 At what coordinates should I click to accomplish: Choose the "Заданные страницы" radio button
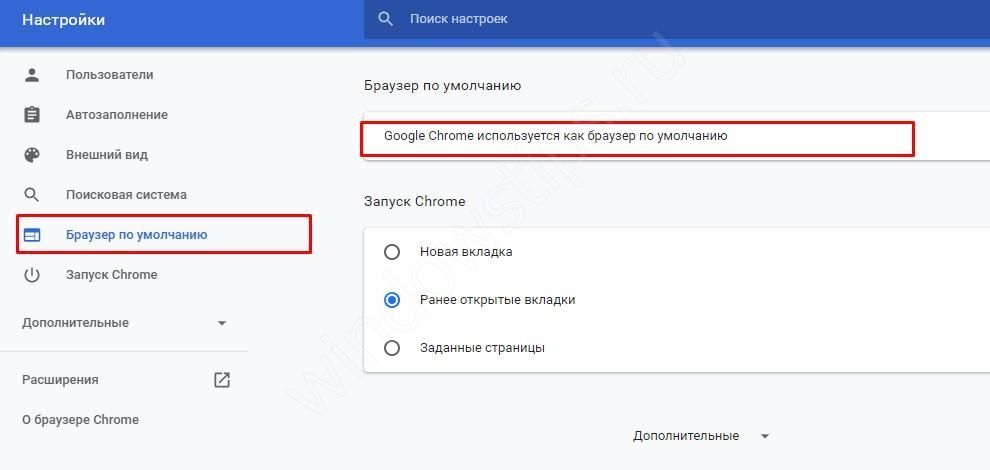coord(392,348)
